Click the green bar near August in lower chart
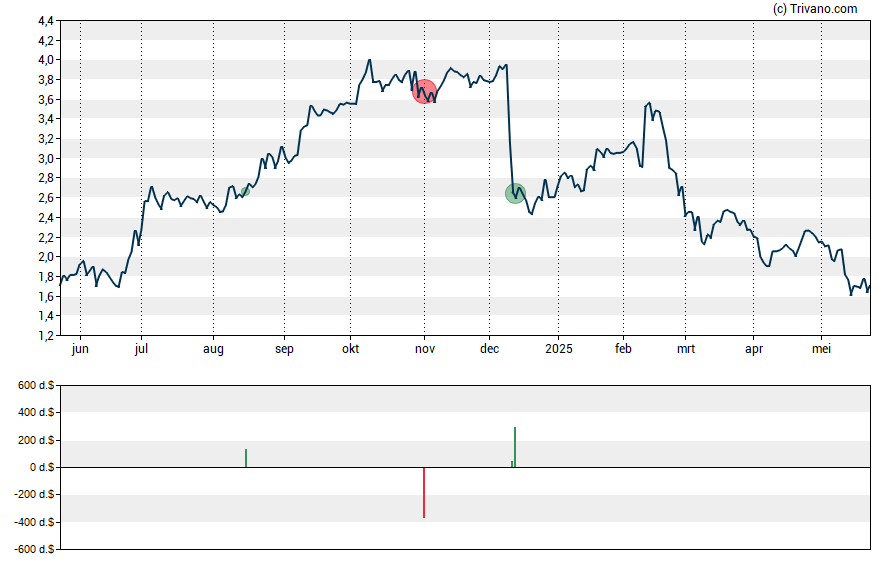Screen dimensions: 888x565 click(x=246, y=458)
